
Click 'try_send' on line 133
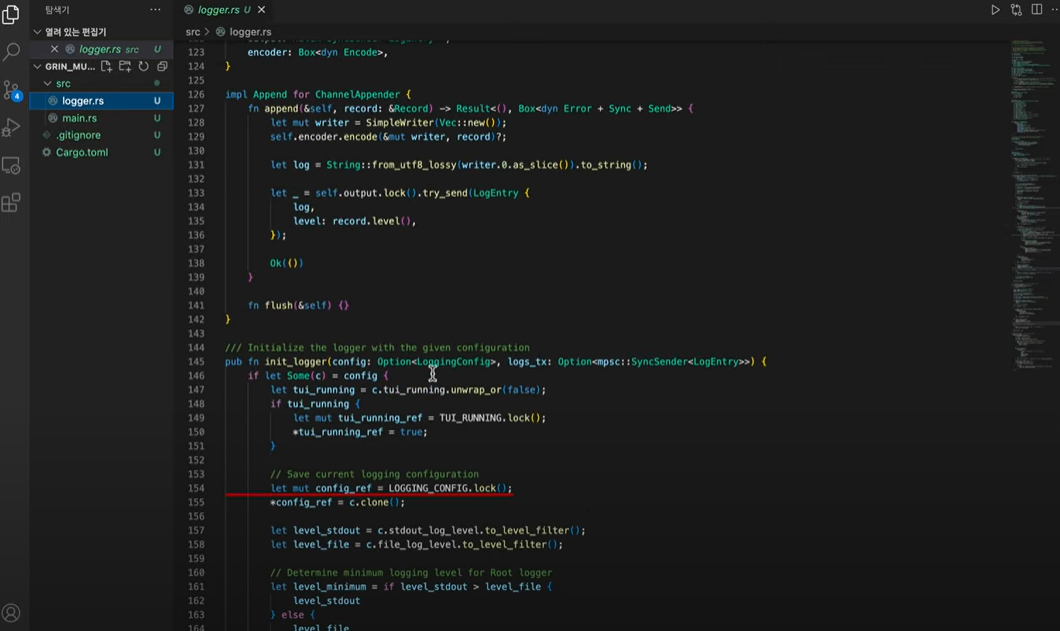click(x=445, y=193)
